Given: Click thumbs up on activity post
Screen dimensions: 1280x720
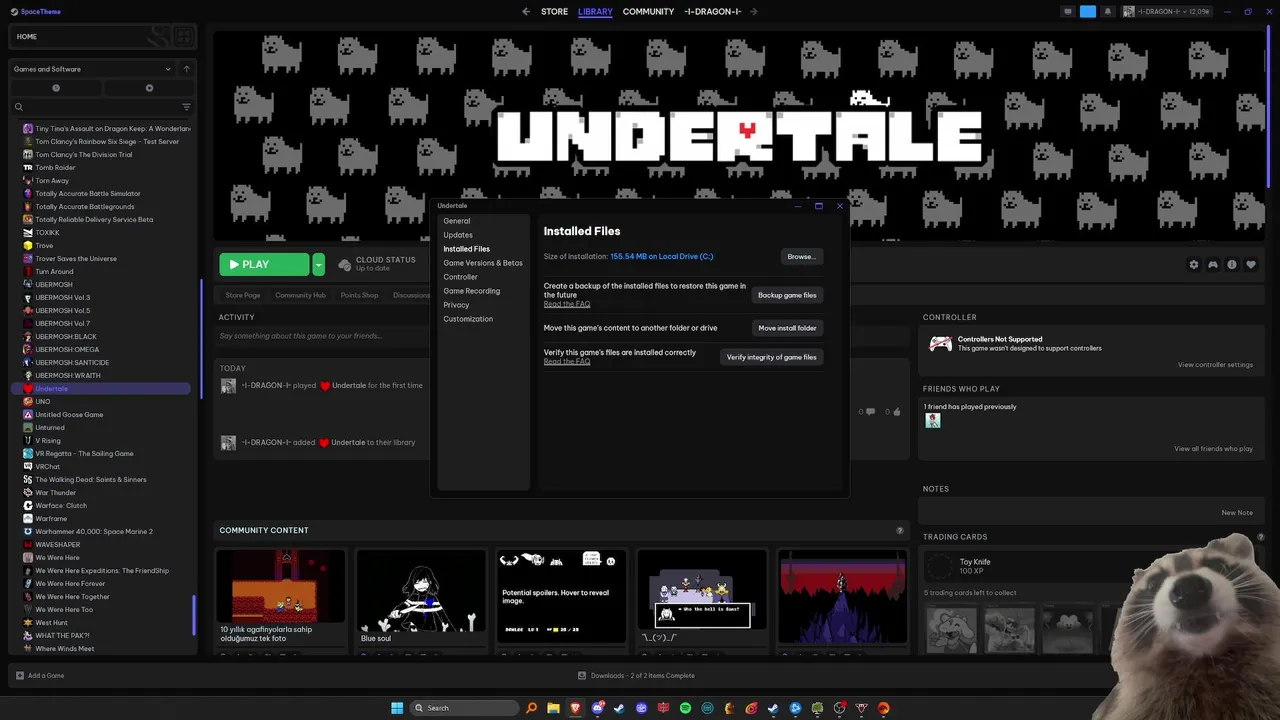Looking at the screenshot, I should click(896, 412).
